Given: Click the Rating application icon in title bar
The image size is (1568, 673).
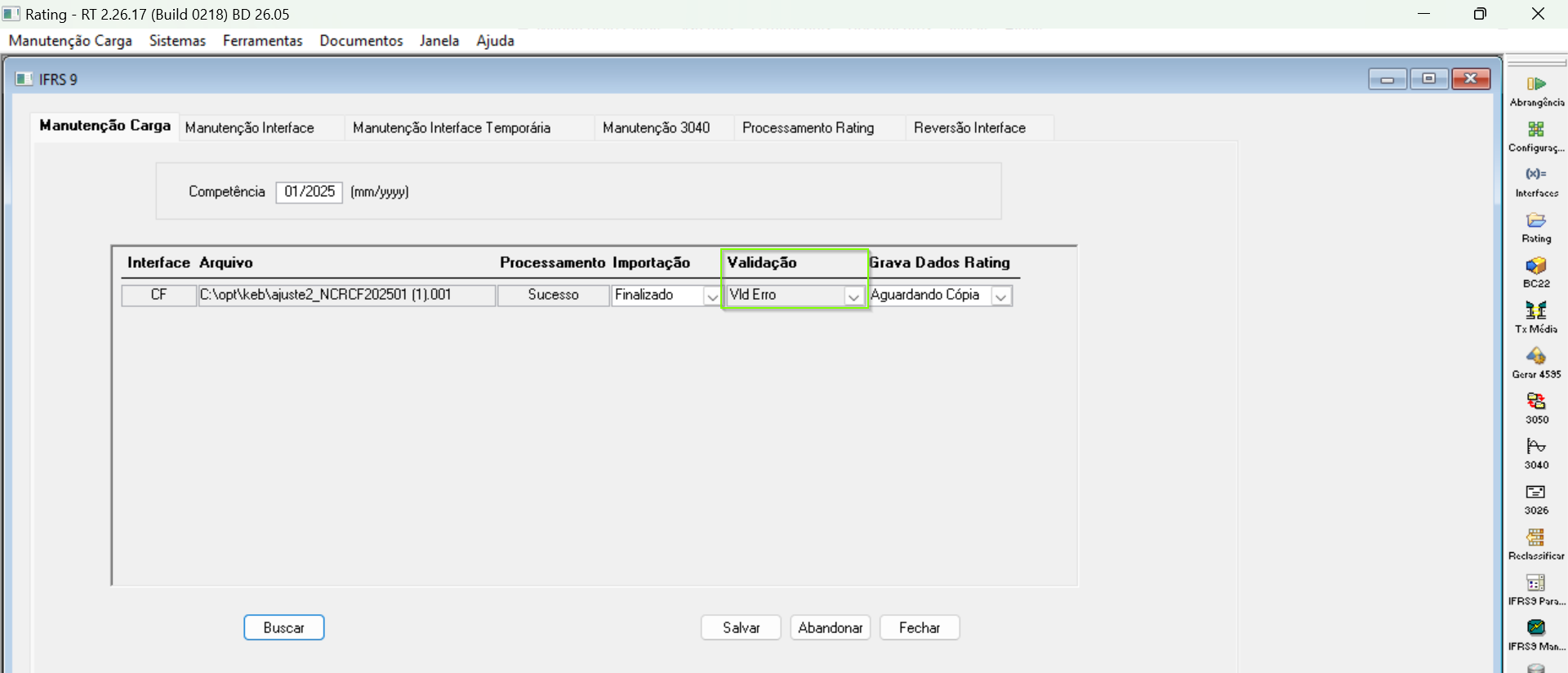Looking at the screenshot, I should (x=11, y=14).
